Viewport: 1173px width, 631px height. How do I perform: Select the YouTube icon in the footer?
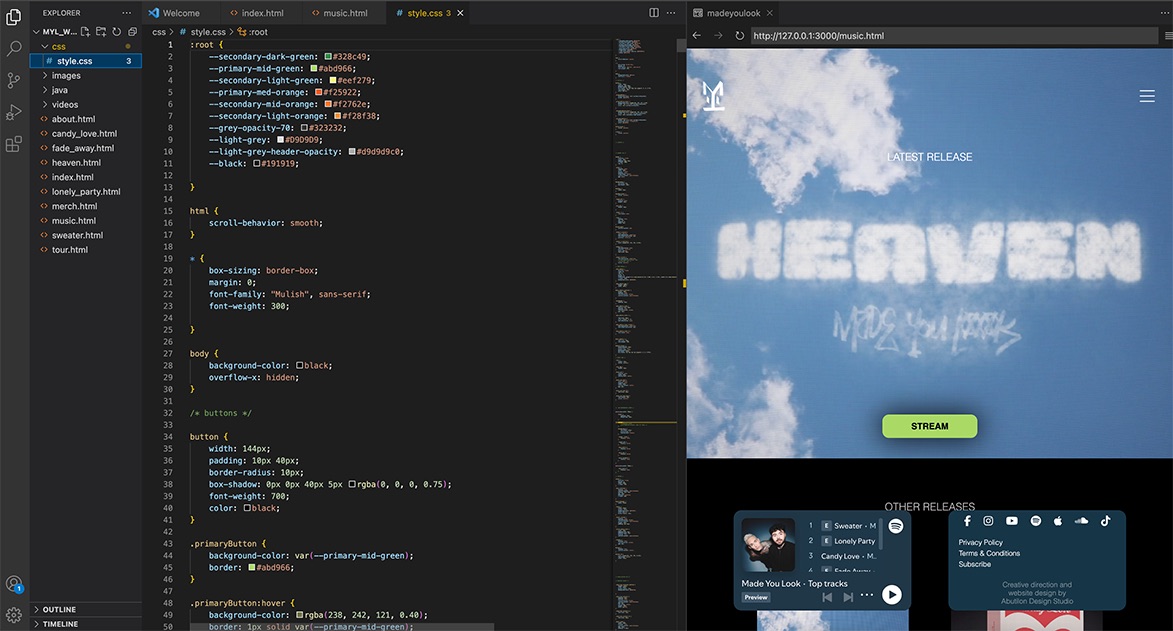tap(1012, 520)
